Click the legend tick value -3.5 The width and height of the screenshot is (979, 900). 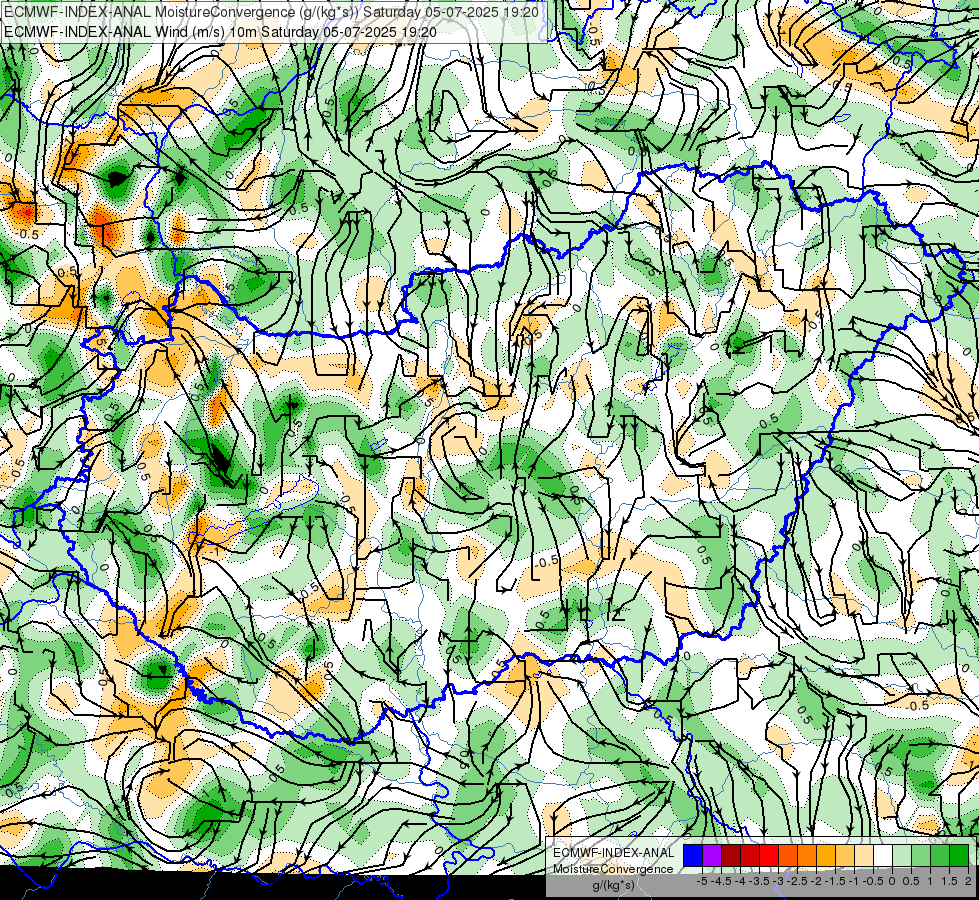coord(759,881)
